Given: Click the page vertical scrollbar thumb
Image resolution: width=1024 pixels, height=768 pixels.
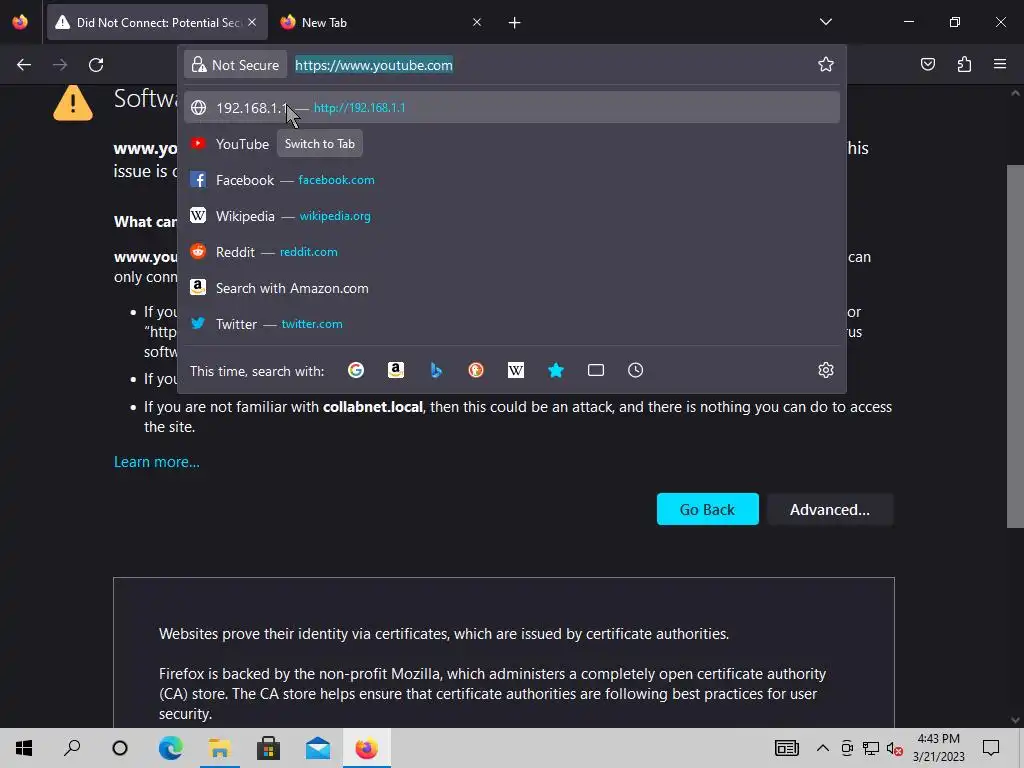Looking at the screenshot, I should [1015, 346].
